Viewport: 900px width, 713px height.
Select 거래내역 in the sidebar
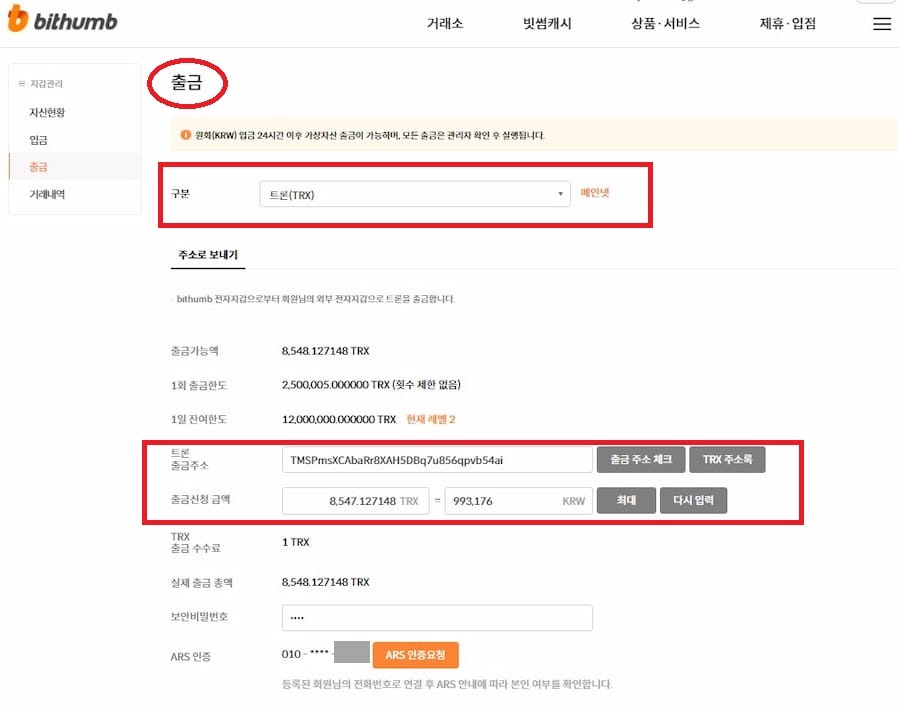(47, 194)
